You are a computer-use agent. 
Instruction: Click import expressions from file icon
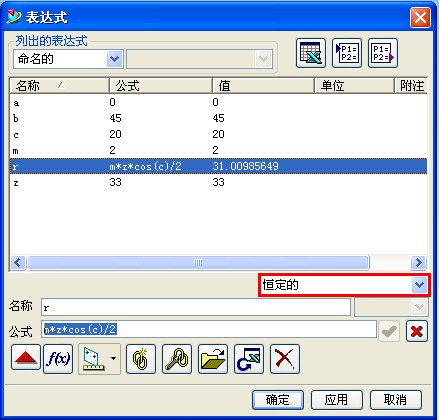[x=347, y=53]
